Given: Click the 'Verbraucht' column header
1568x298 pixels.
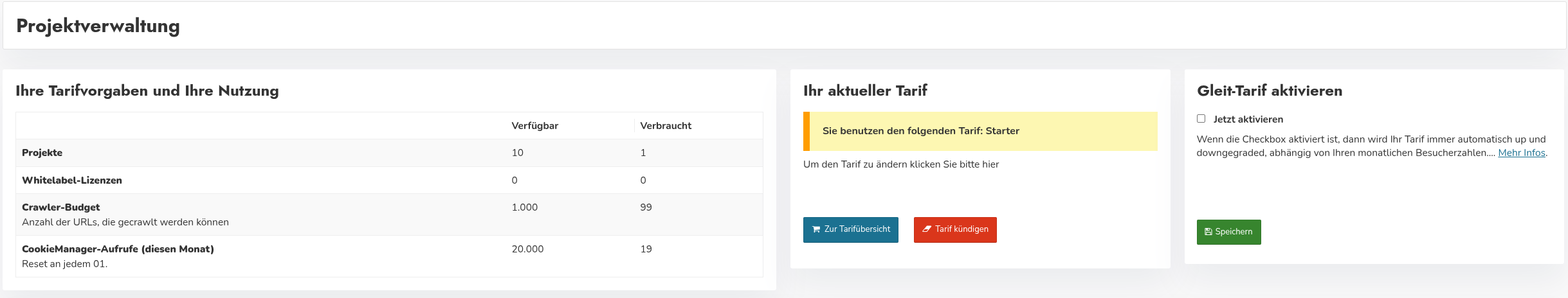Looking at the screenshot, I should tap(666, 126).
